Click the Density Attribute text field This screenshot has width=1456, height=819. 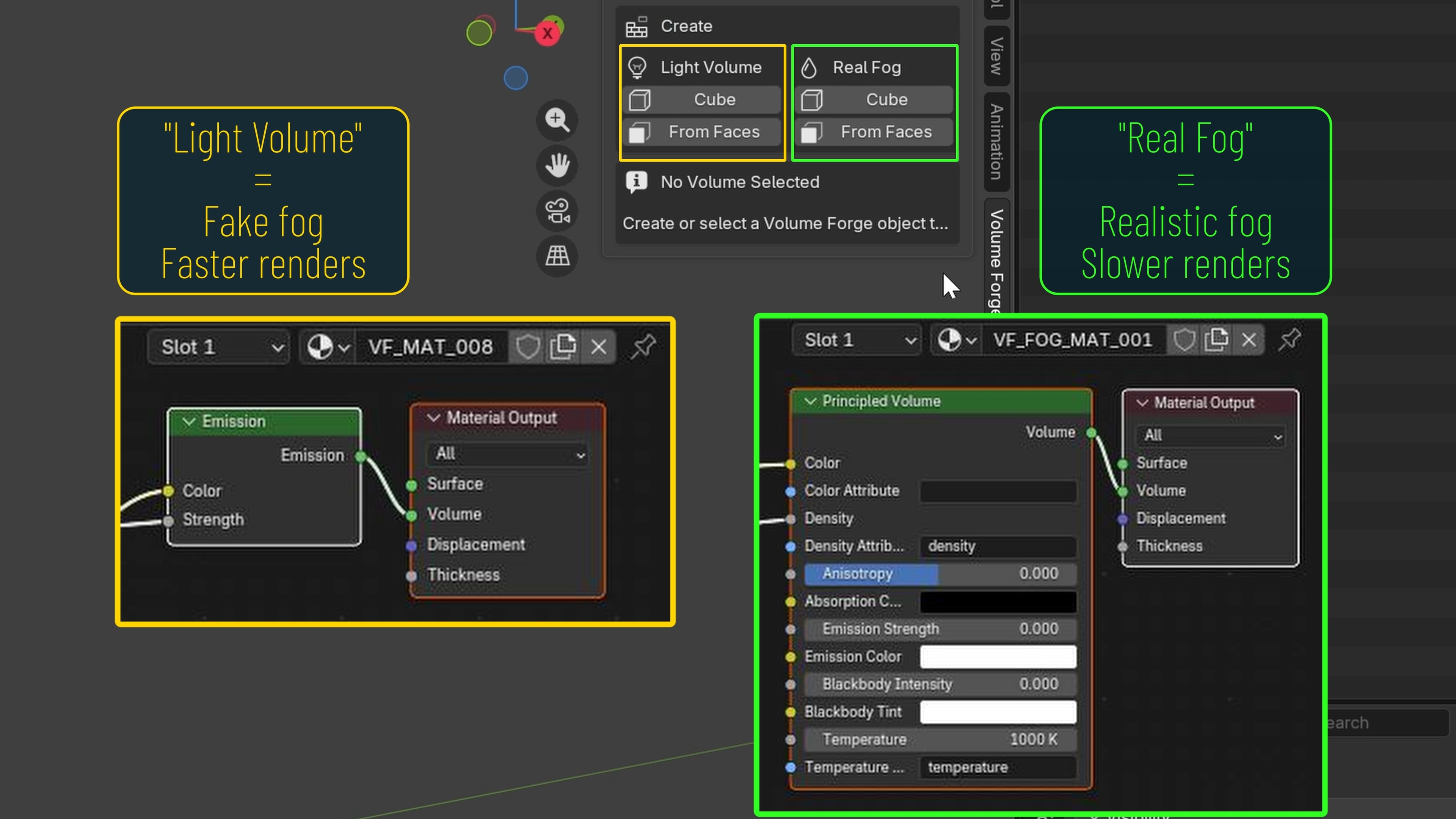(x=998, y=546)
